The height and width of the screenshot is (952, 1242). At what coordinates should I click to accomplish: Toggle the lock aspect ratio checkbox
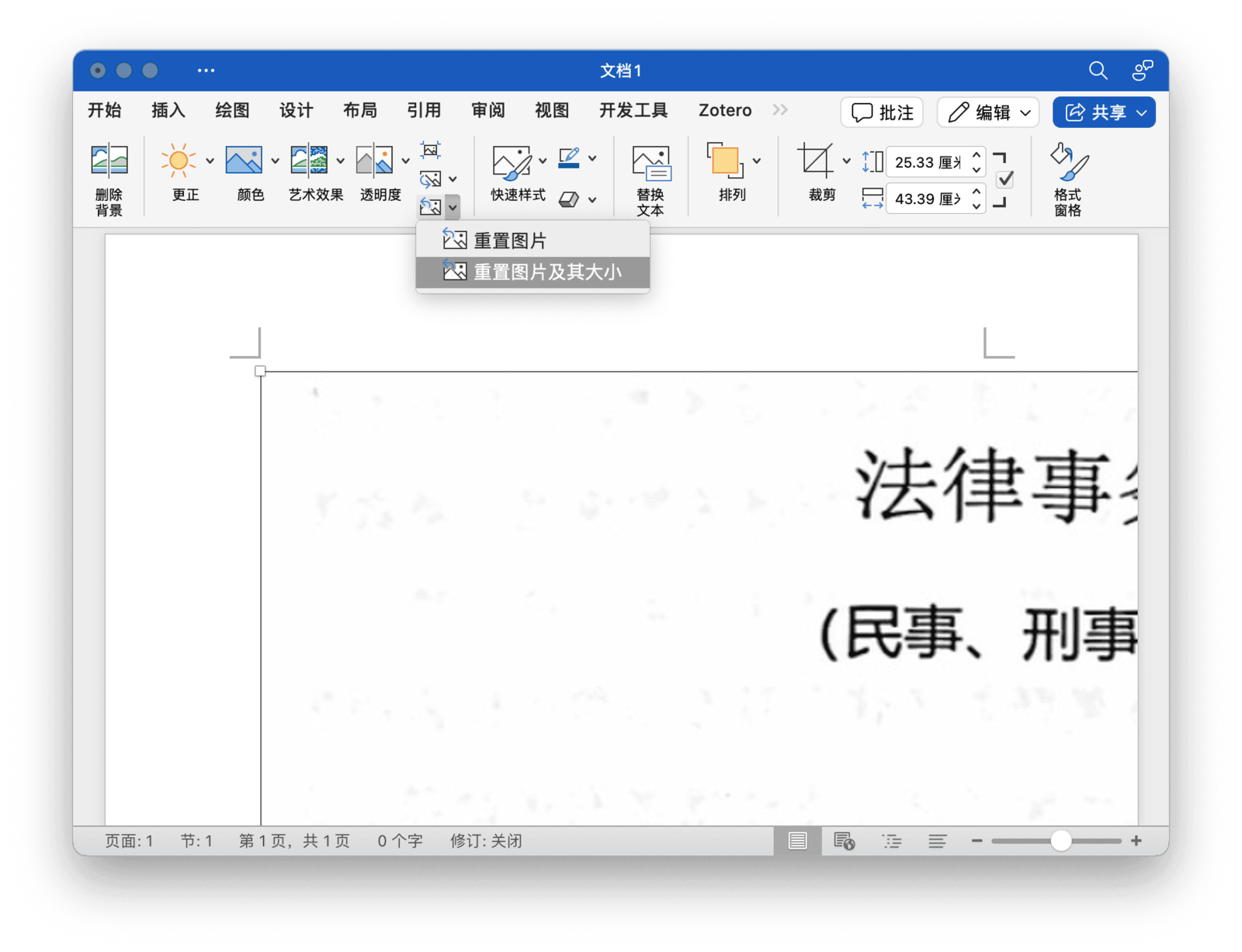click(1004, 179)
